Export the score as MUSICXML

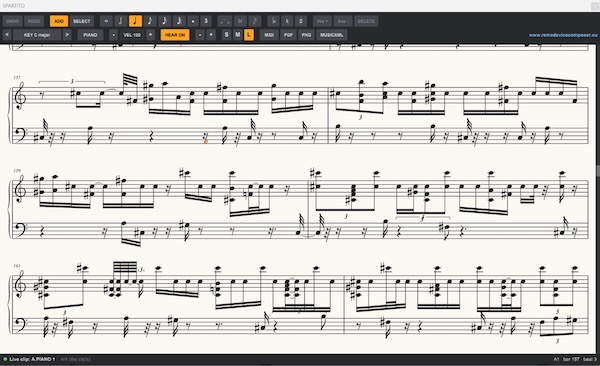(x=332, y=35)
